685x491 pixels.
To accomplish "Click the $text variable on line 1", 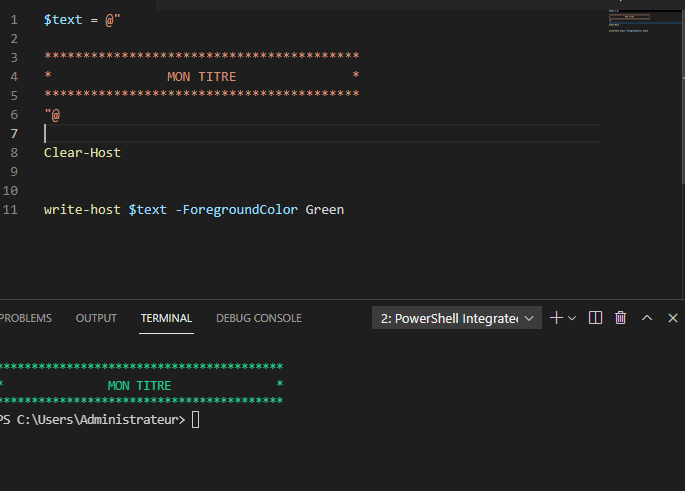I will pos(63,20).
